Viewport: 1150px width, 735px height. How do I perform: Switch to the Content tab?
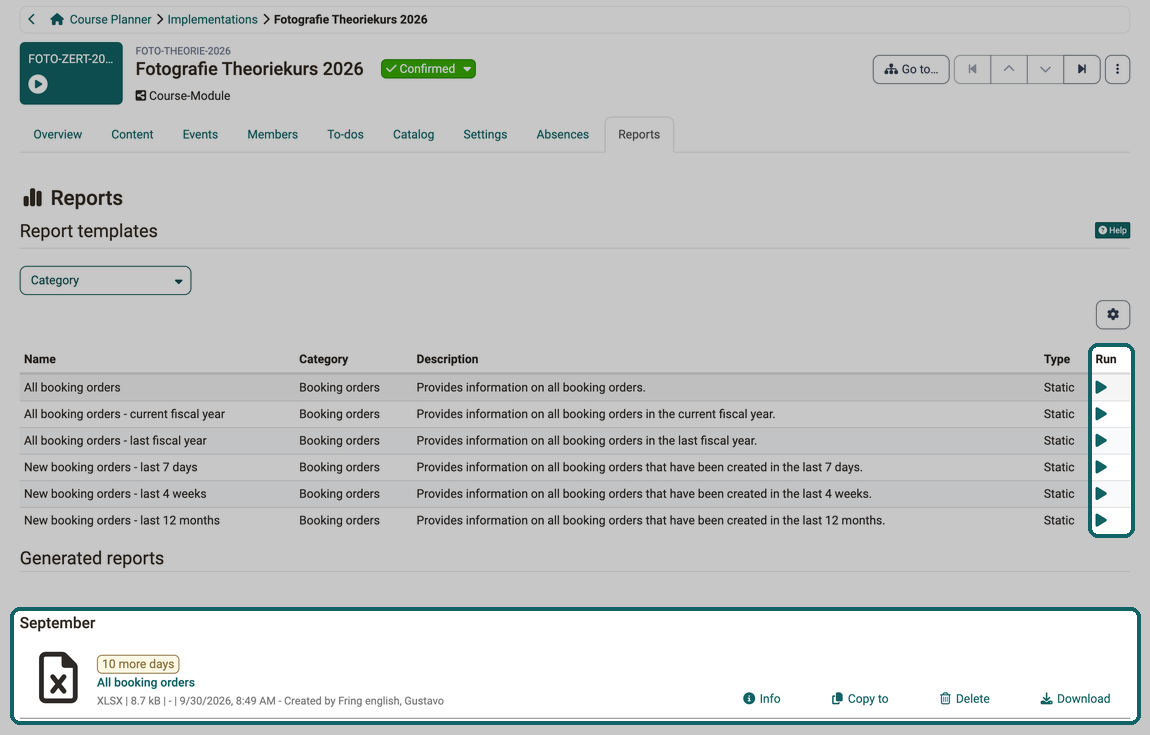click(132, 134)
